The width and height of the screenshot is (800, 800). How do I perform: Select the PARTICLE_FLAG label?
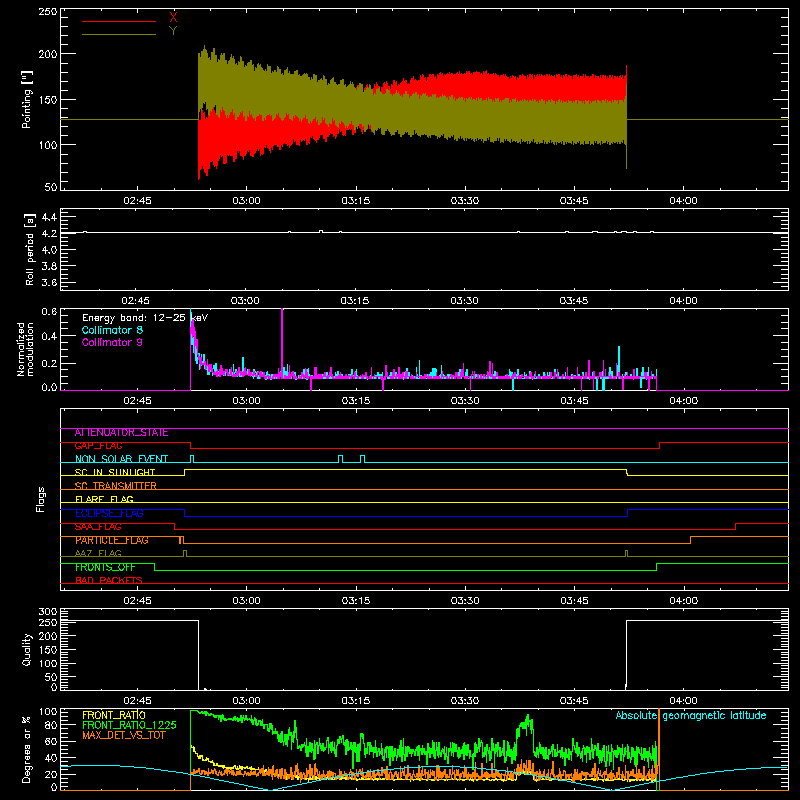pyautogui.click(x=112, y=540)
